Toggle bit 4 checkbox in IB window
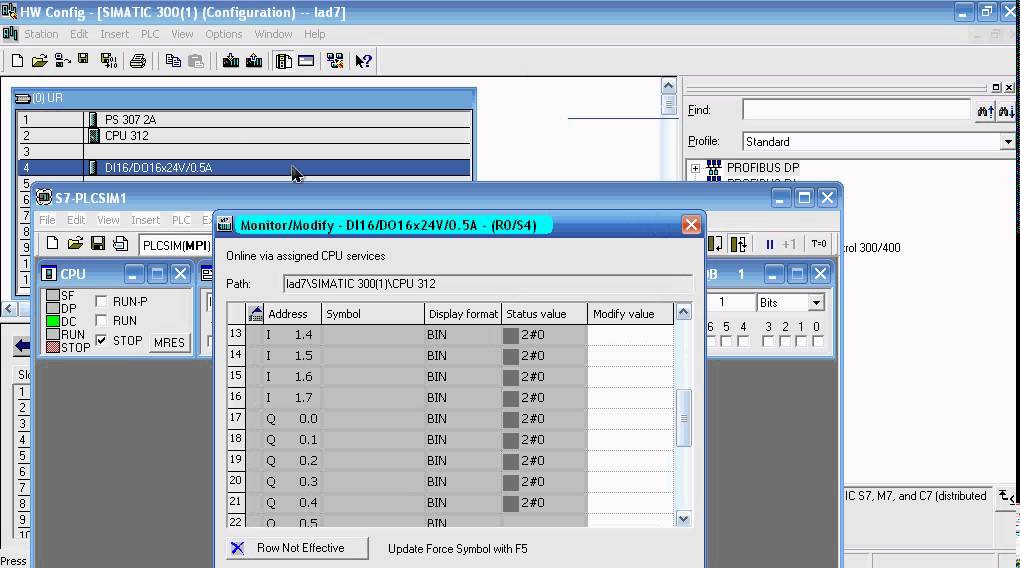This screenshot has width=1020, height=568. (x=743, y=340)
